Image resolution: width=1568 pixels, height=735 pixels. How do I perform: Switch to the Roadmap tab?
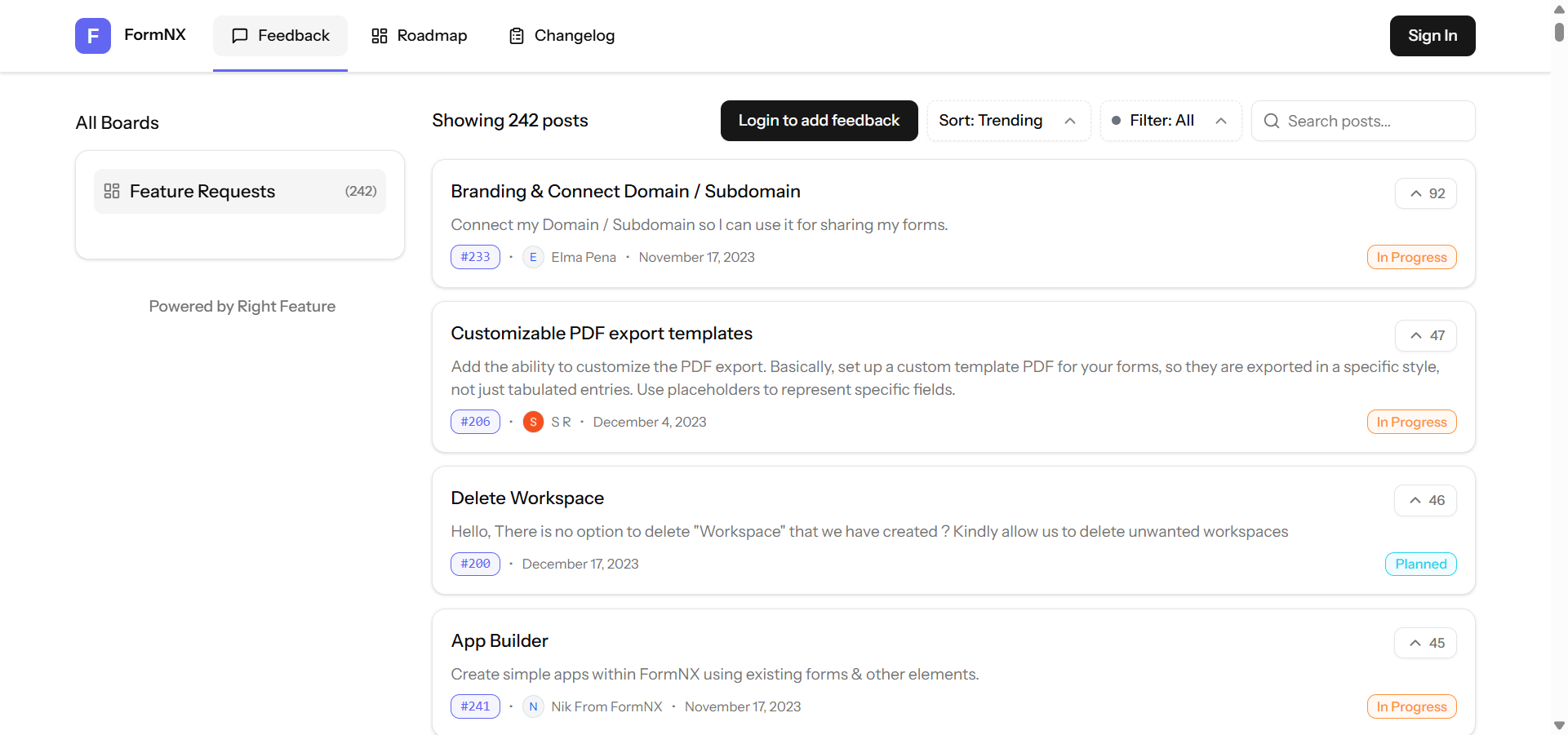tap(420, 36)
